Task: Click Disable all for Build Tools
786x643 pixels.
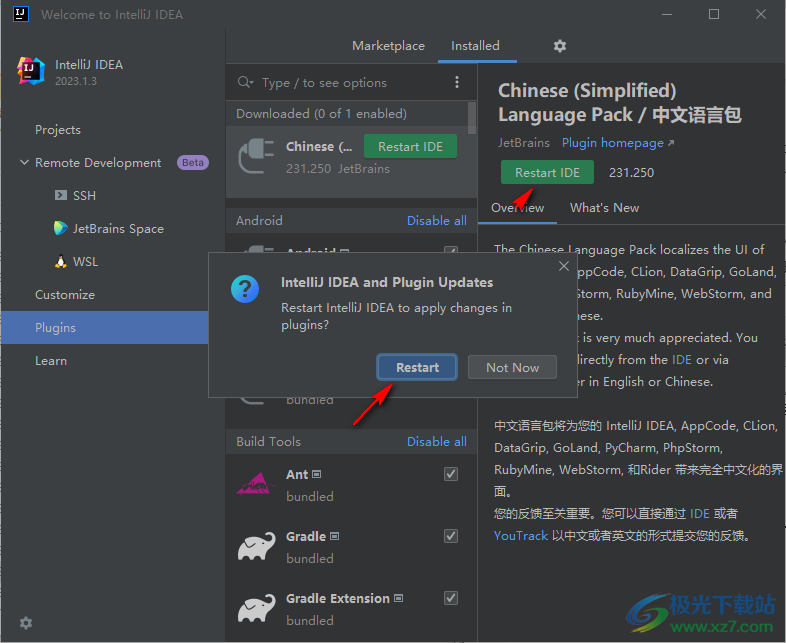Action: click(x=436, y=442)
